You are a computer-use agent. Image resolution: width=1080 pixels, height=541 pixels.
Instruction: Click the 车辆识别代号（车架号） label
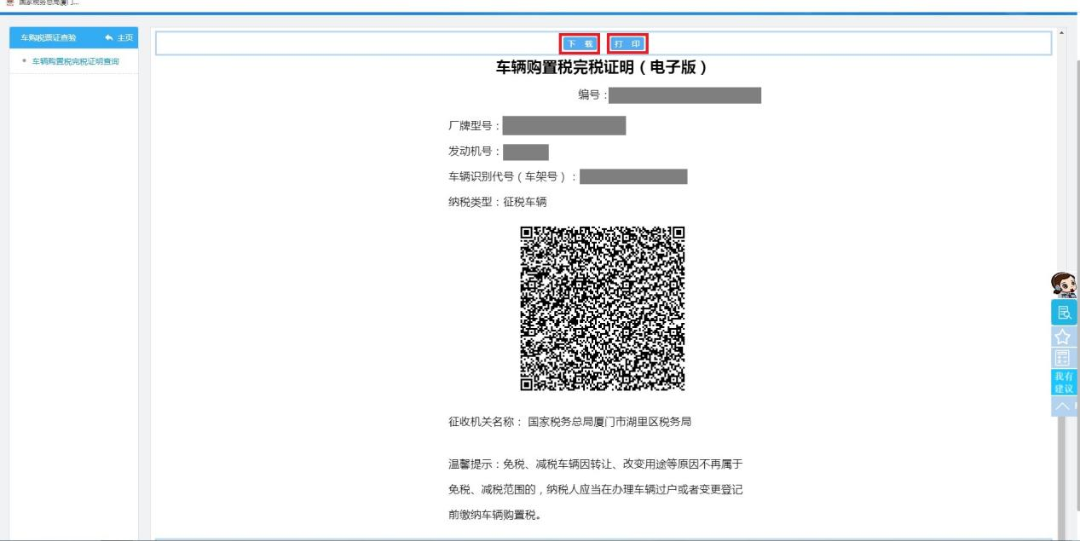513,176
